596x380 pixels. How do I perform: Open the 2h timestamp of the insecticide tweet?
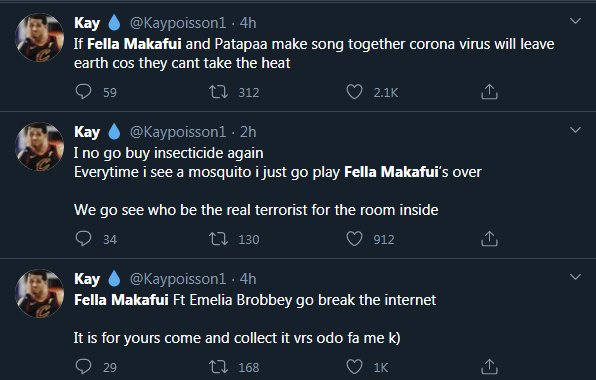[x=248, y=132]
